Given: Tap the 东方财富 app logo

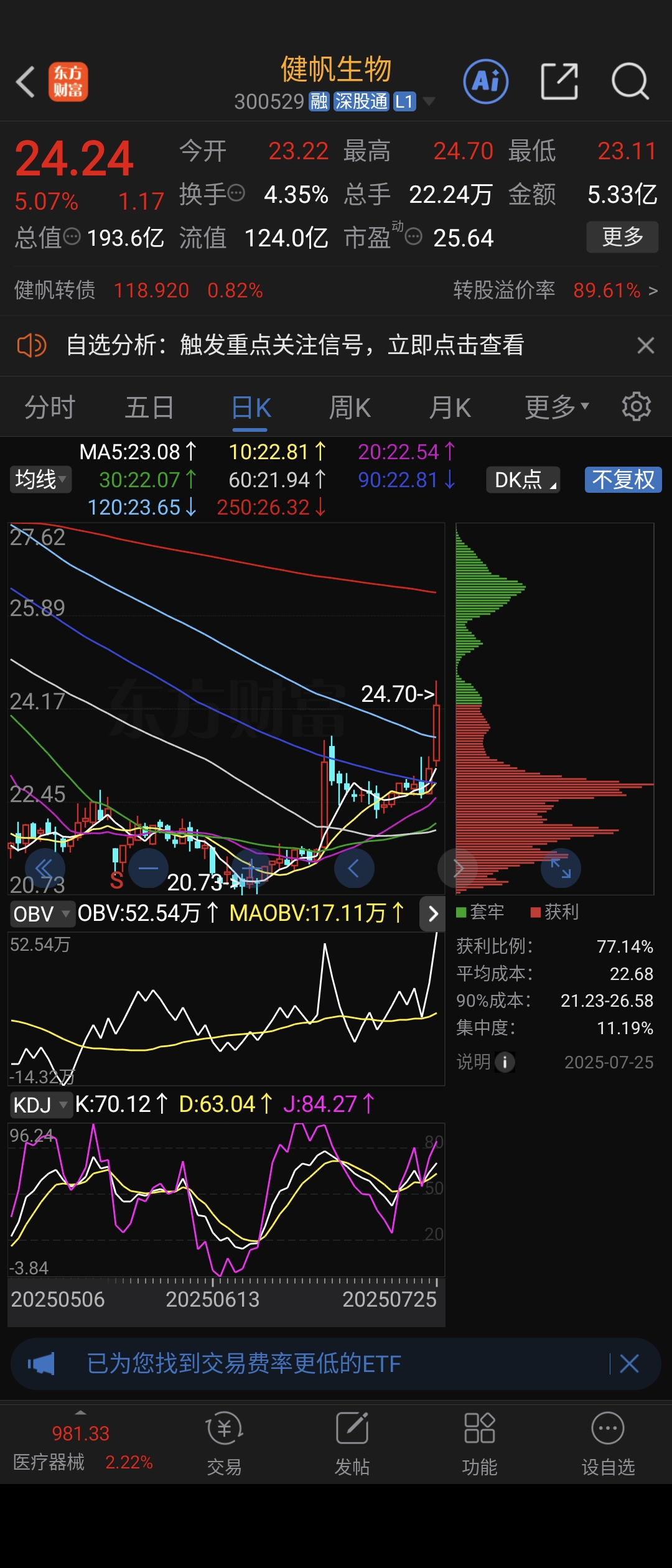Looking at the screenshot, I should tap(68, 82).
